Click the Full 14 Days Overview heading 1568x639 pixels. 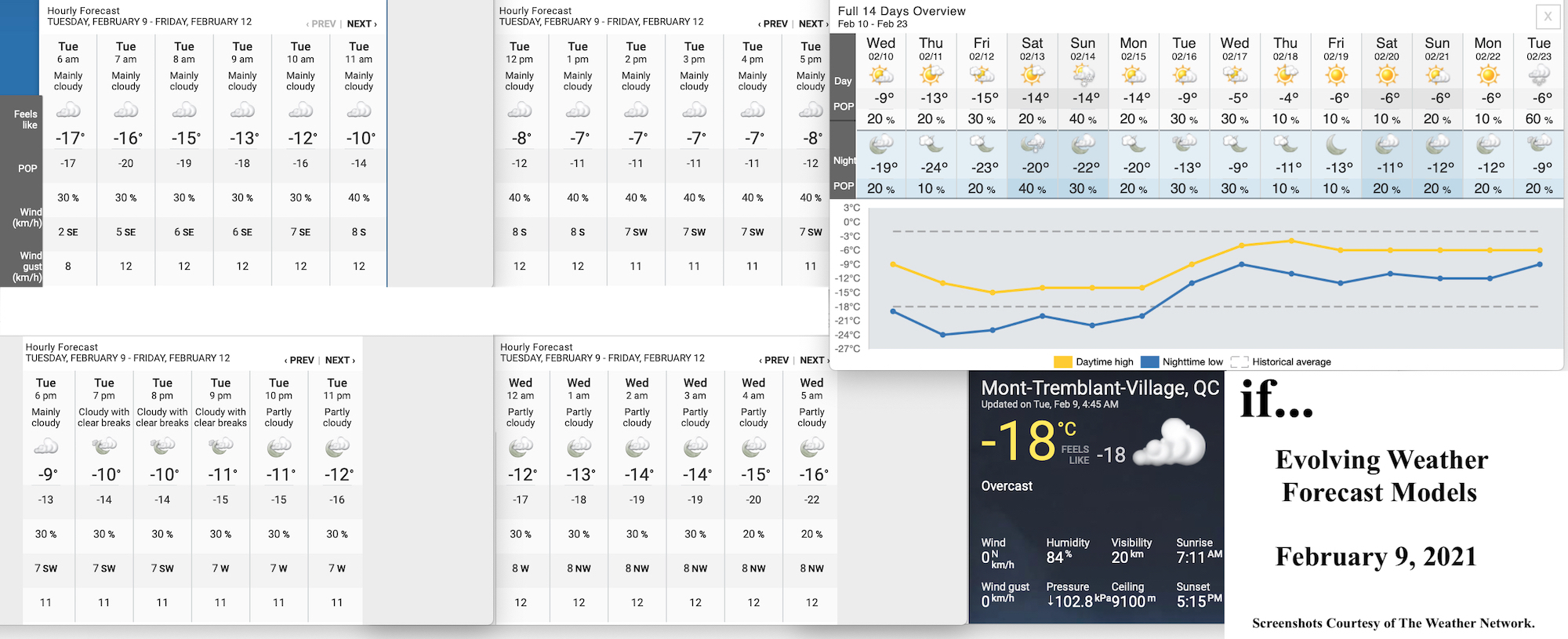click(902, 11)
